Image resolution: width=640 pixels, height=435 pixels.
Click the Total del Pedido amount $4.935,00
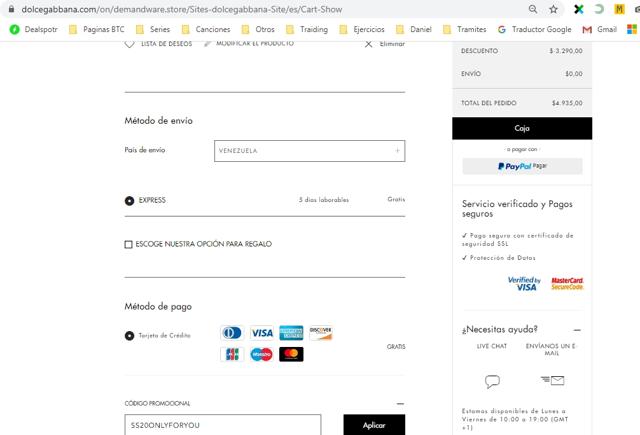click(x=567, y=103)
